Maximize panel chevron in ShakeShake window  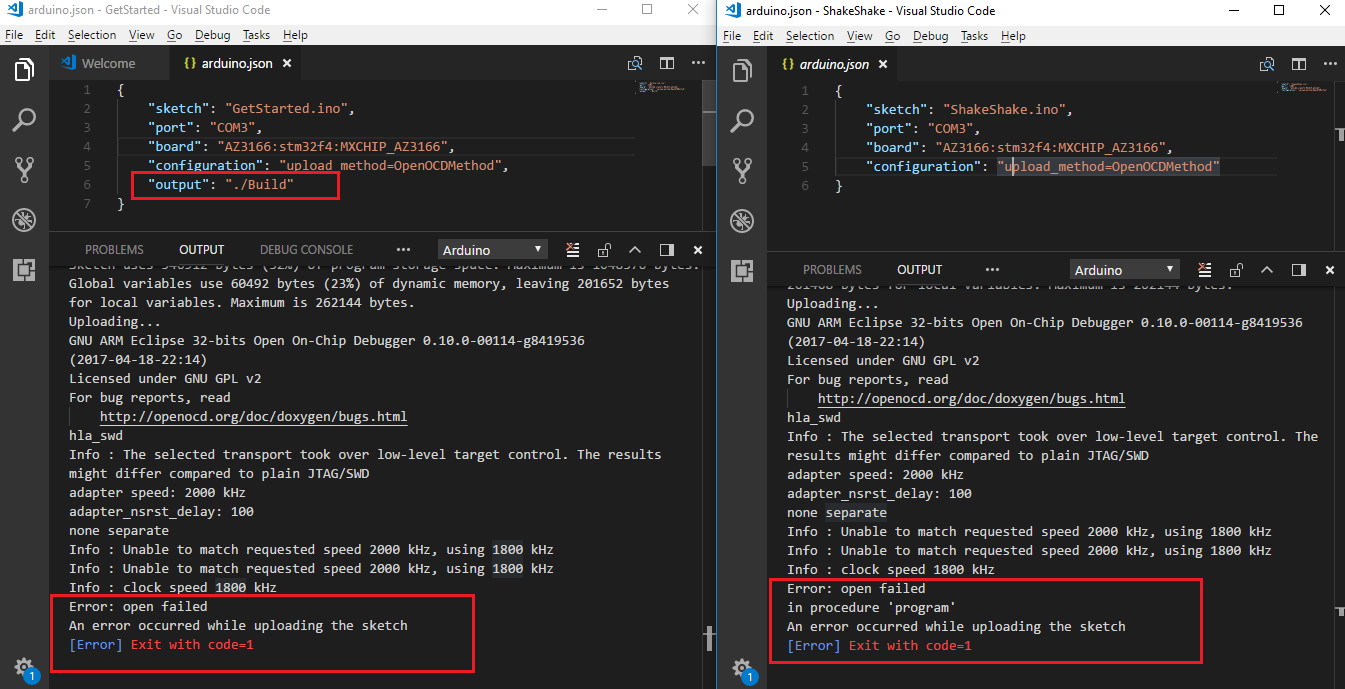click(x=1268, y=270)
